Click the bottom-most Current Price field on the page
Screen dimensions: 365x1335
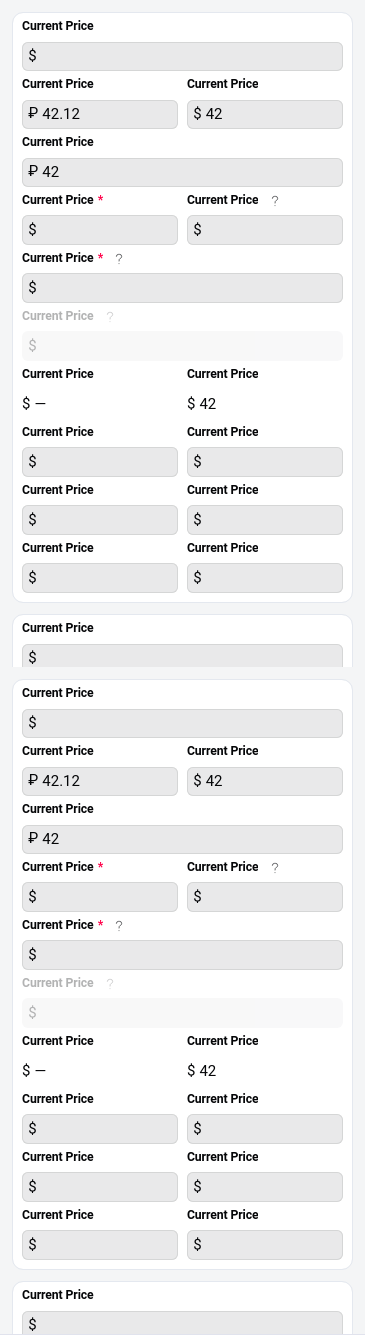[182, 1322]
